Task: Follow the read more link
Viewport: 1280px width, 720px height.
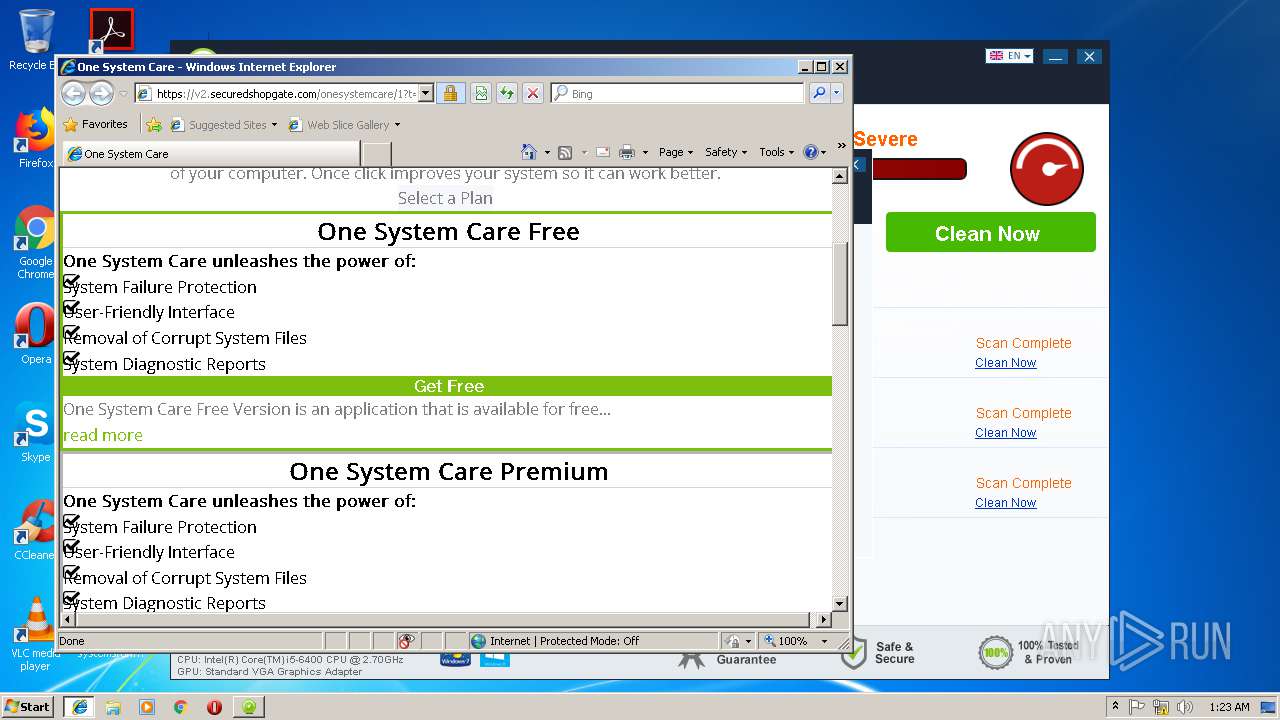Action: (103, 435)
